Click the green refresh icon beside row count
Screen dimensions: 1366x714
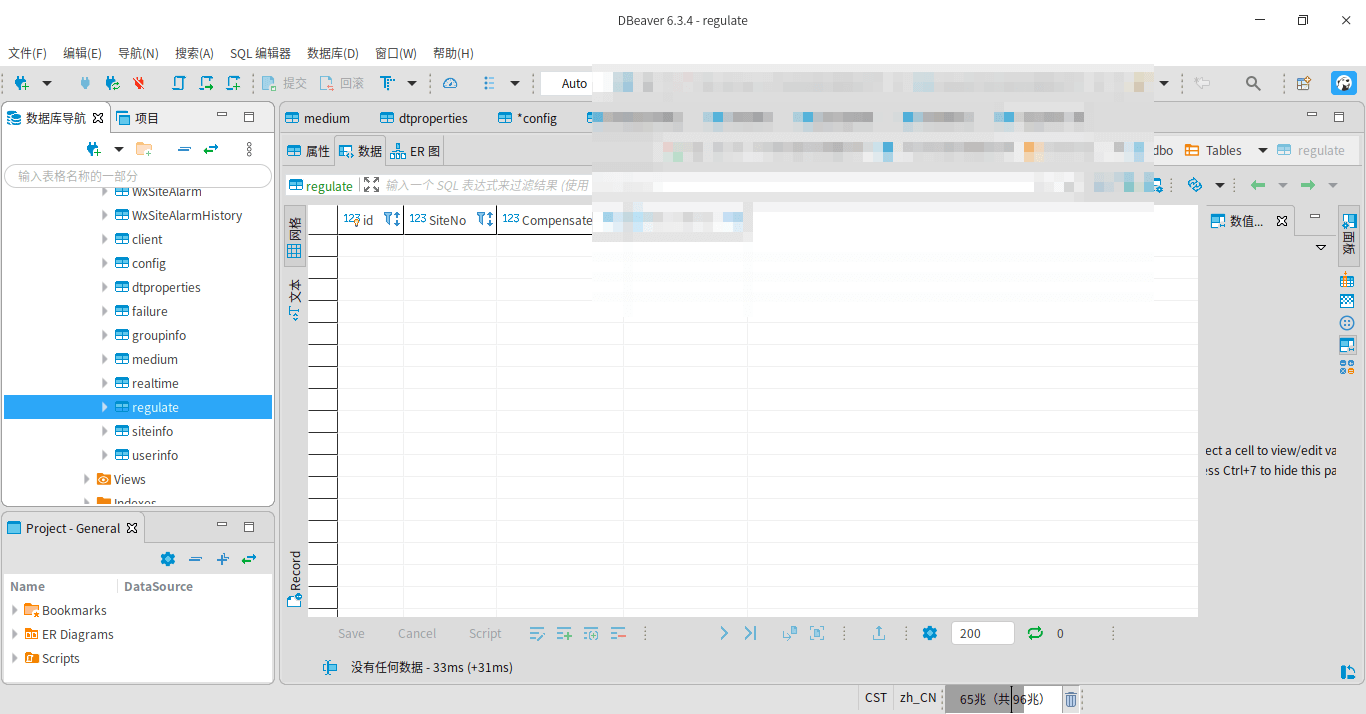click(1035, 633)
